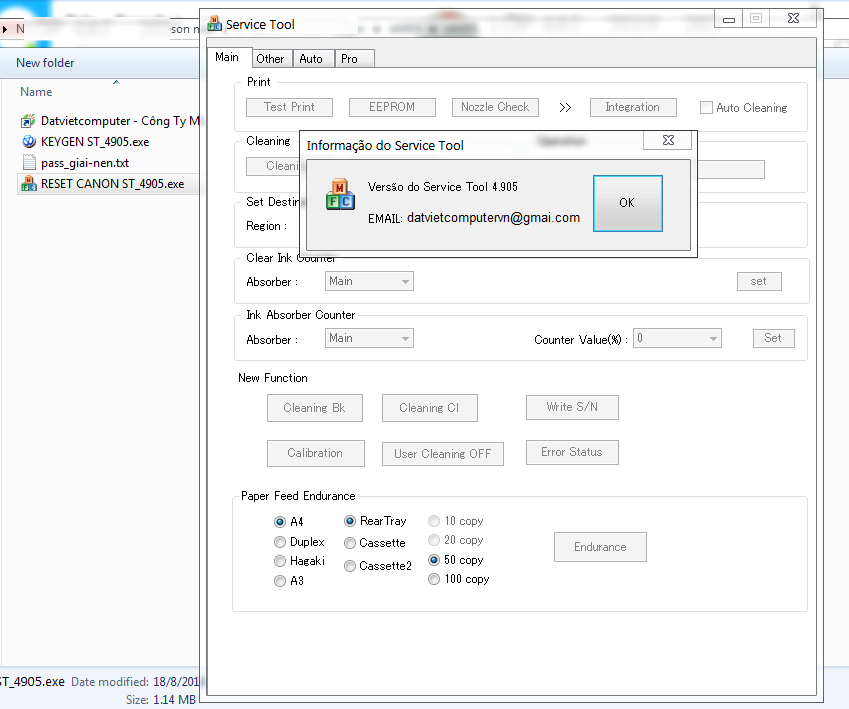
Task: Click the Endurance button
Action: [x=600, y=547]
